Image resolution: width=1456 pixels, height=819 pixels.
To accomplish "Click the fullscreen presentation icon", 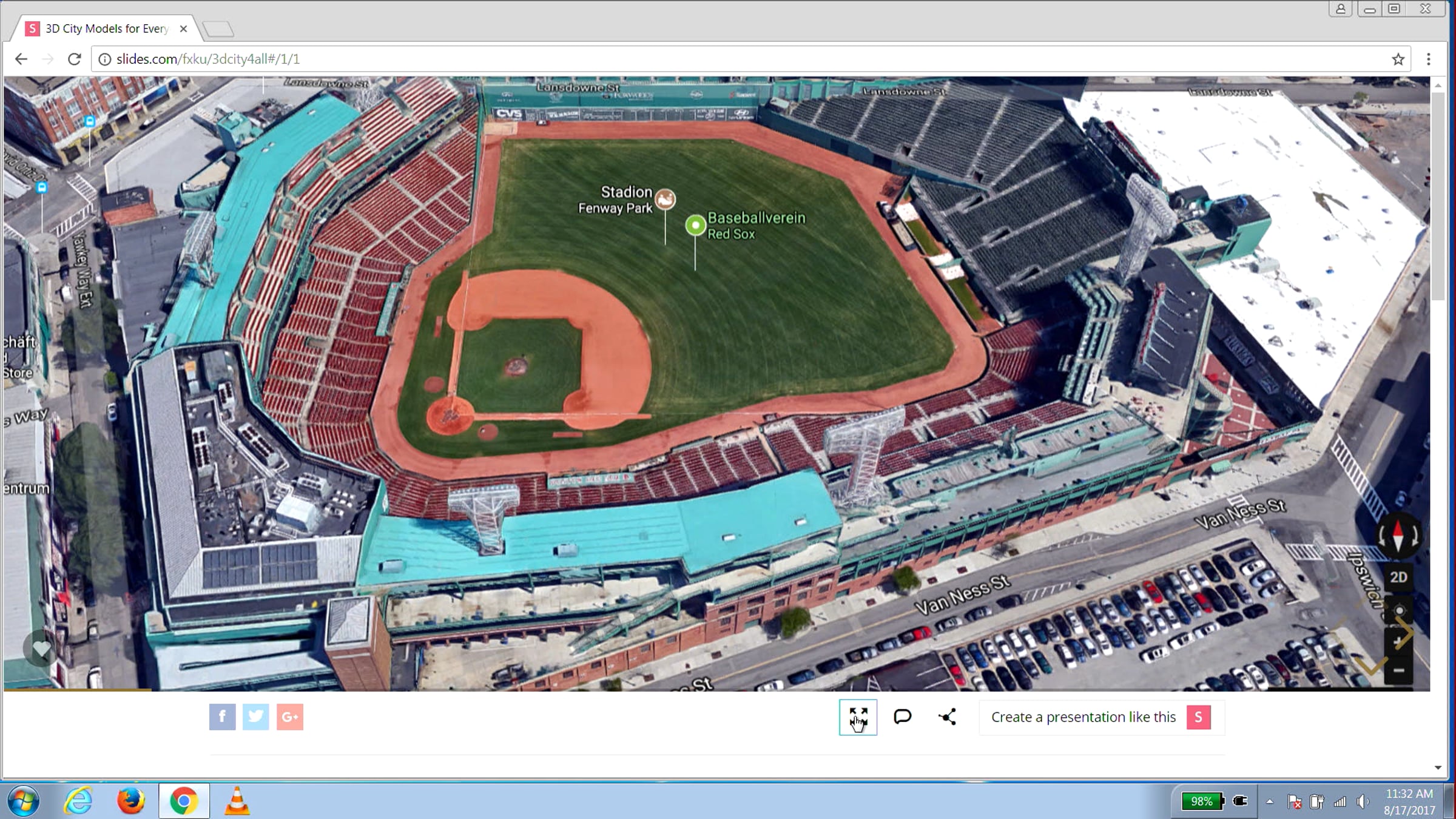I will [858, 717].
